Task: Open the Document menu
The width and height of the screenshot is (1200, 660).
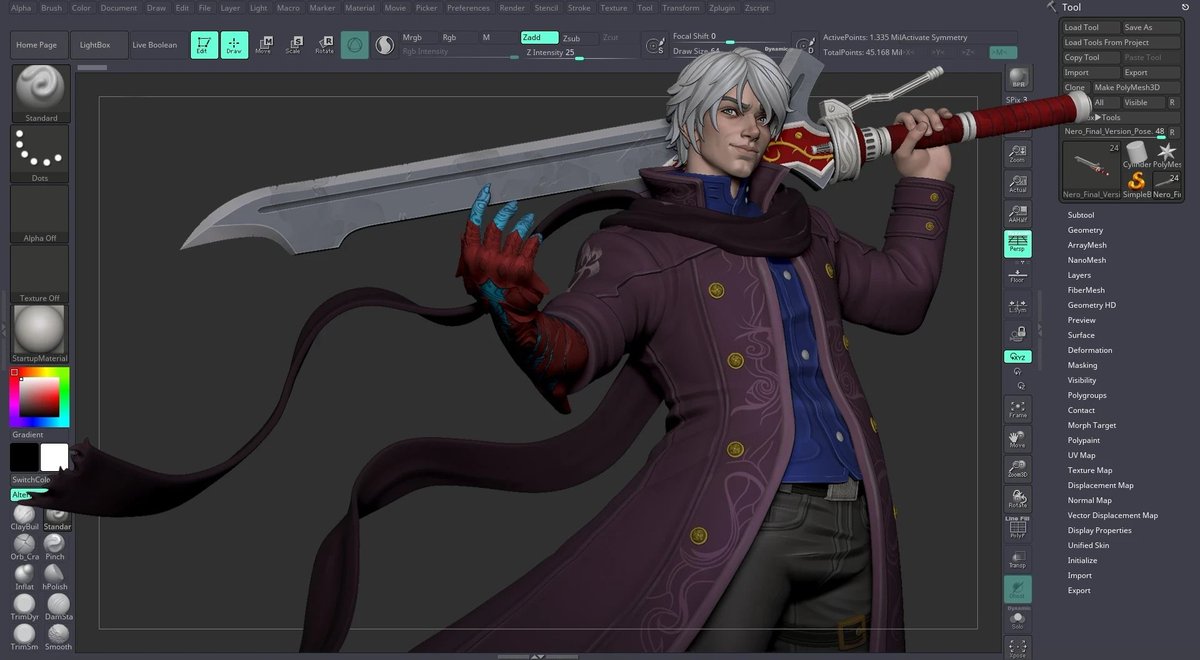Action: click(x=119, y=7)
